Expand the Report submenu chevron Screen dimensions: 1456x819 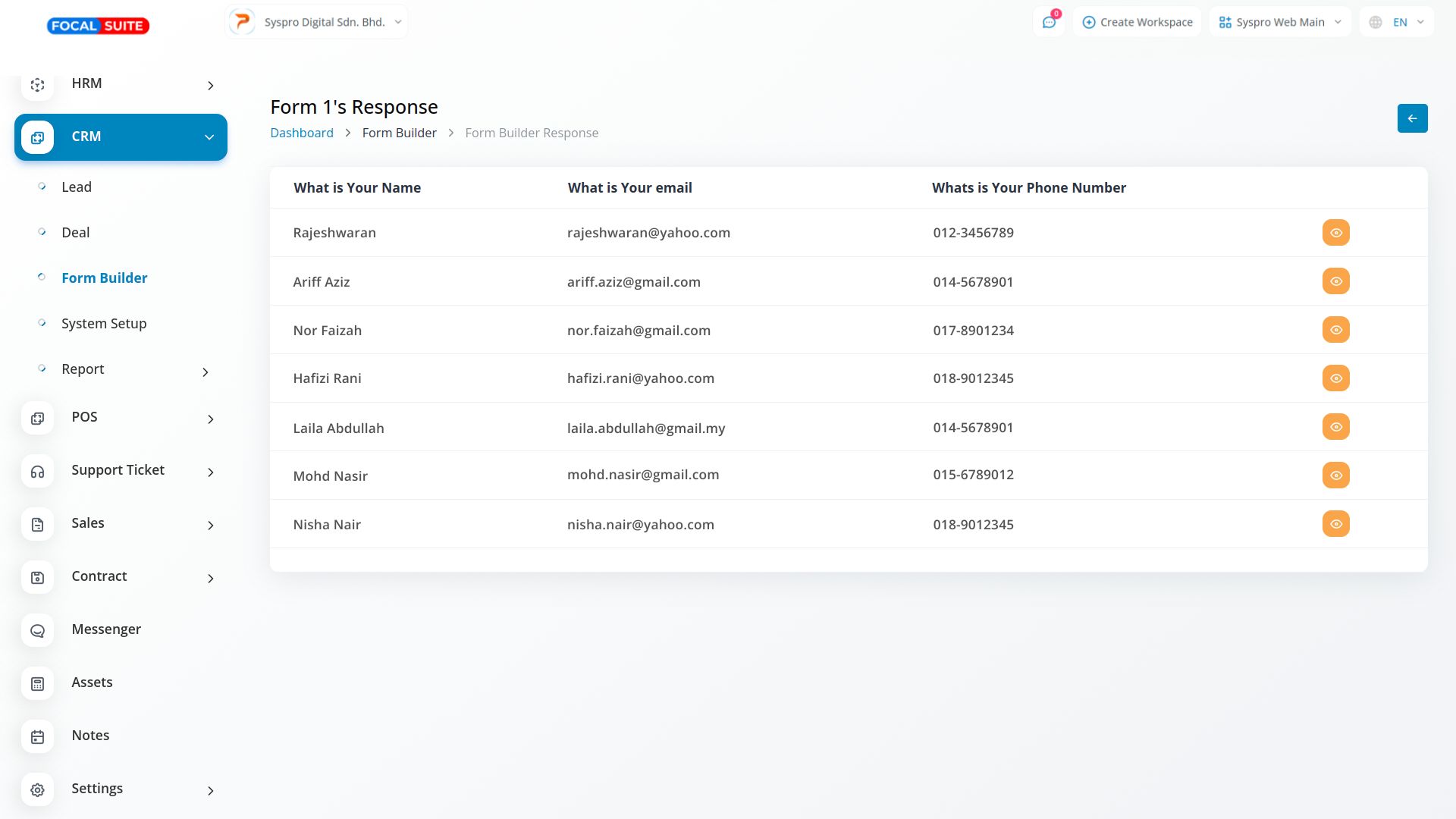[206, 372]
